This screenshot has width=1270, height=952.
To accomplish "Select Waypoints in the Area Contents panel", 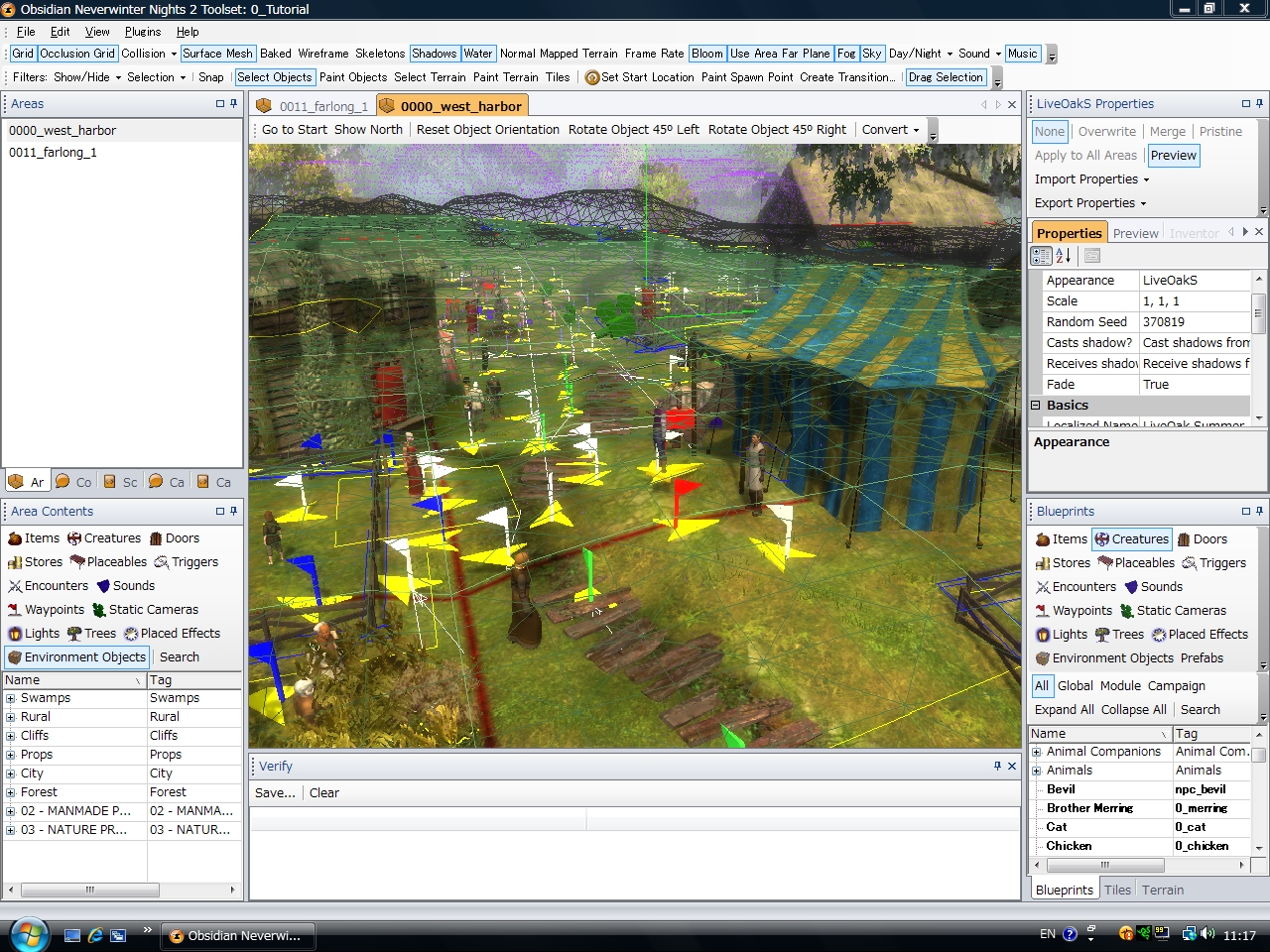I will [x=47, y=610].
